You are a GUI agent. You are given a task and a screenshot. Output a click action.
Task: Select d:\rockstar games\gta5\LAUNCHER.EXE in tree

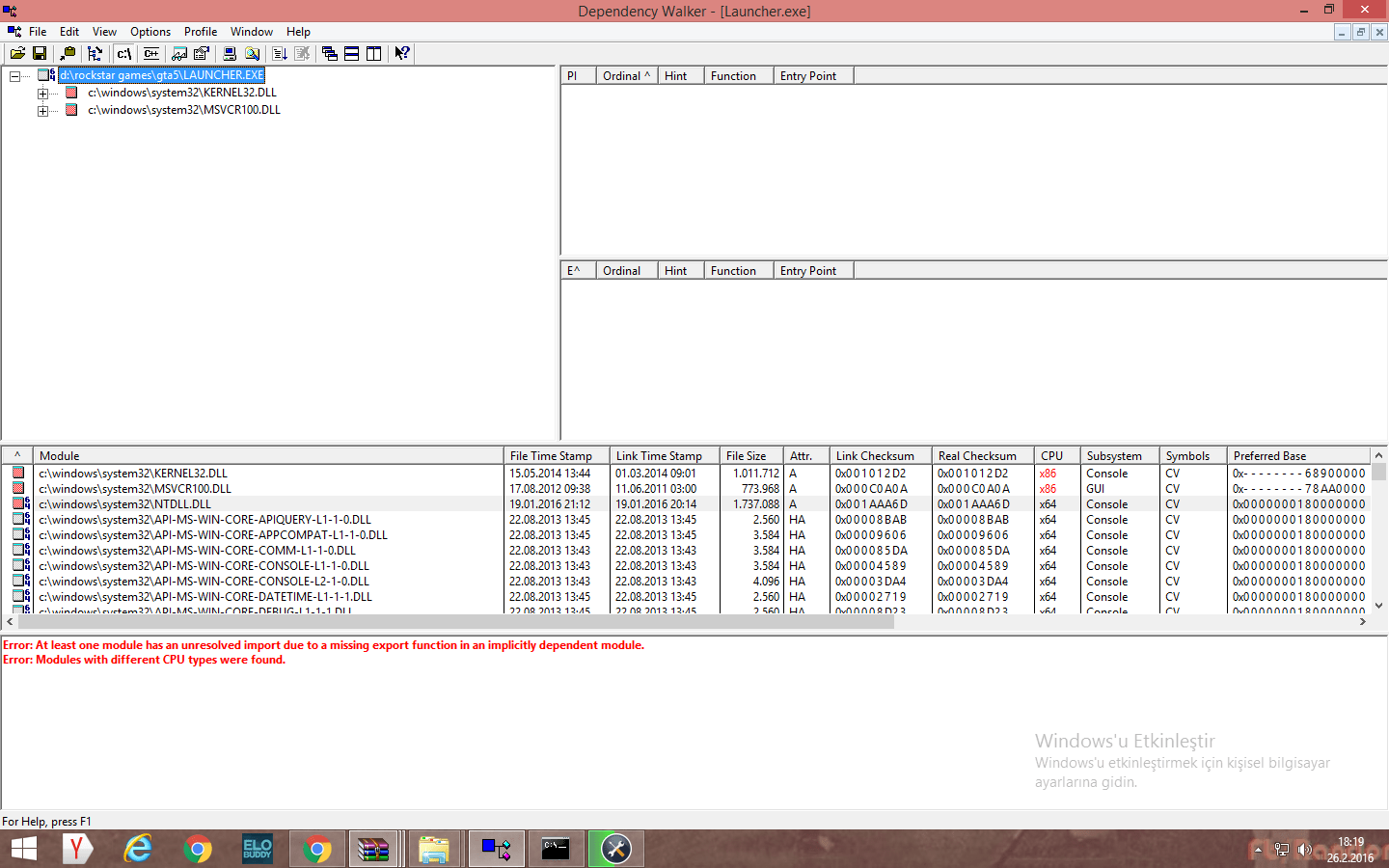pyautogui.click(x=161, y=75)
